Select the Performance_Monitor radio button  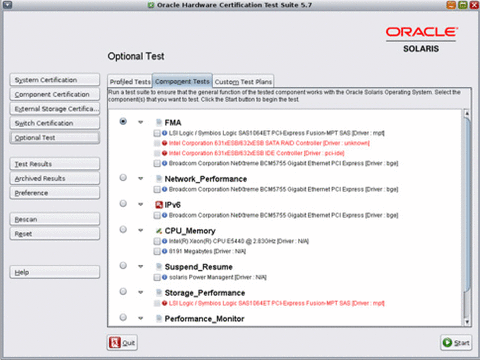point(123,317)
